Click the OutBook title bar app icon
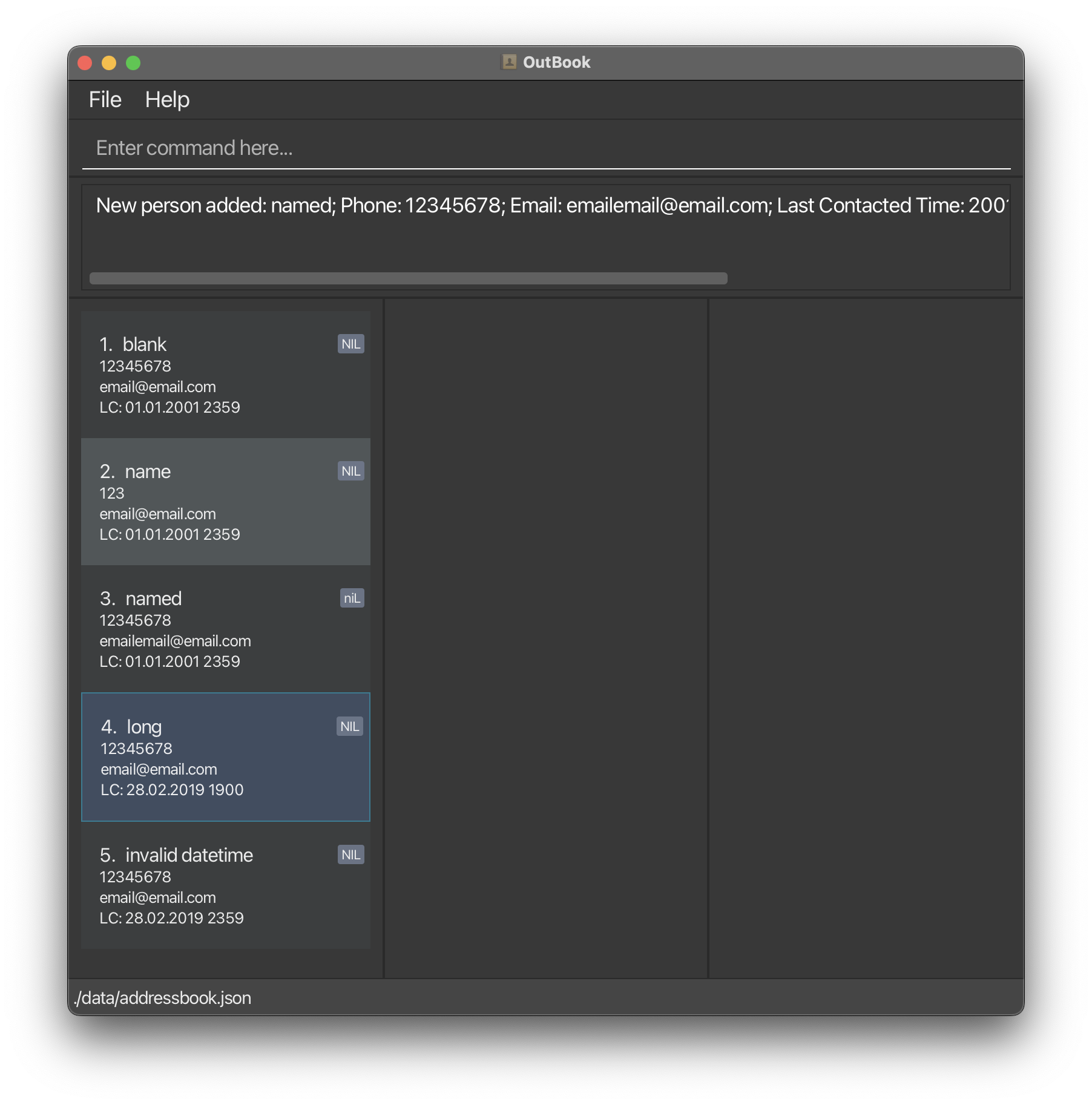Image resolution: width=1092 pixels, height=1105 pixels. click(x=509, y=62)
